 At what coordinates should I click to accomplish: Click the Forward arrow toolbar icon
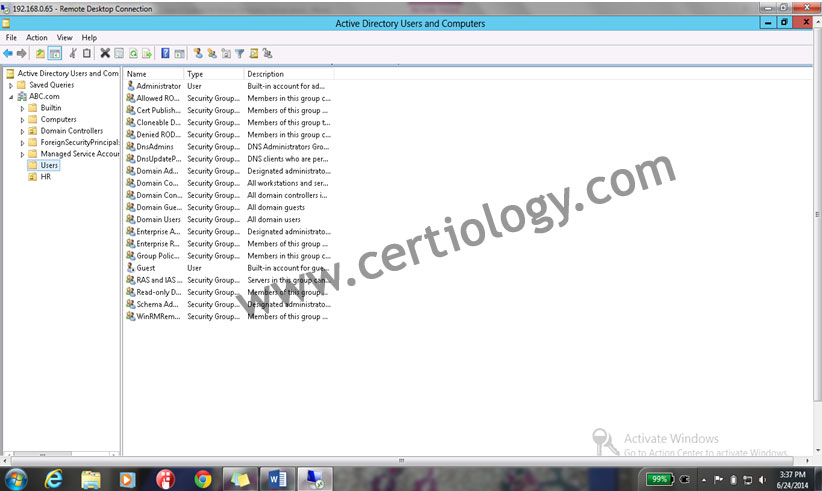coord(21,53)
